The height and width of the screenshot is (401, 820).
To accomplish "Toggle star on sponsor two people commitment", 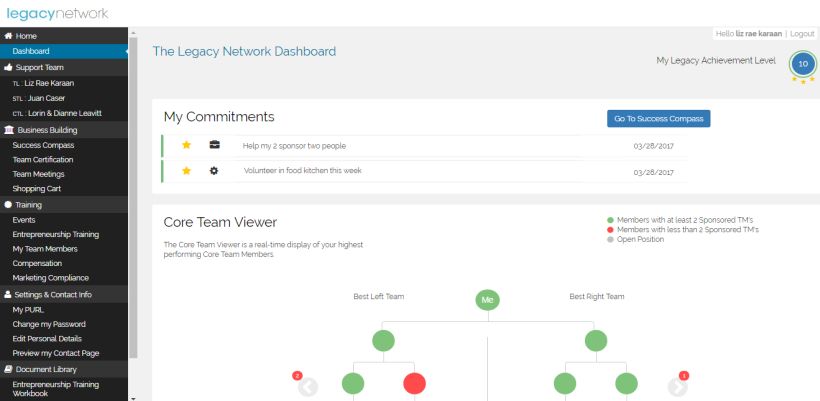I will click(186, 145).
